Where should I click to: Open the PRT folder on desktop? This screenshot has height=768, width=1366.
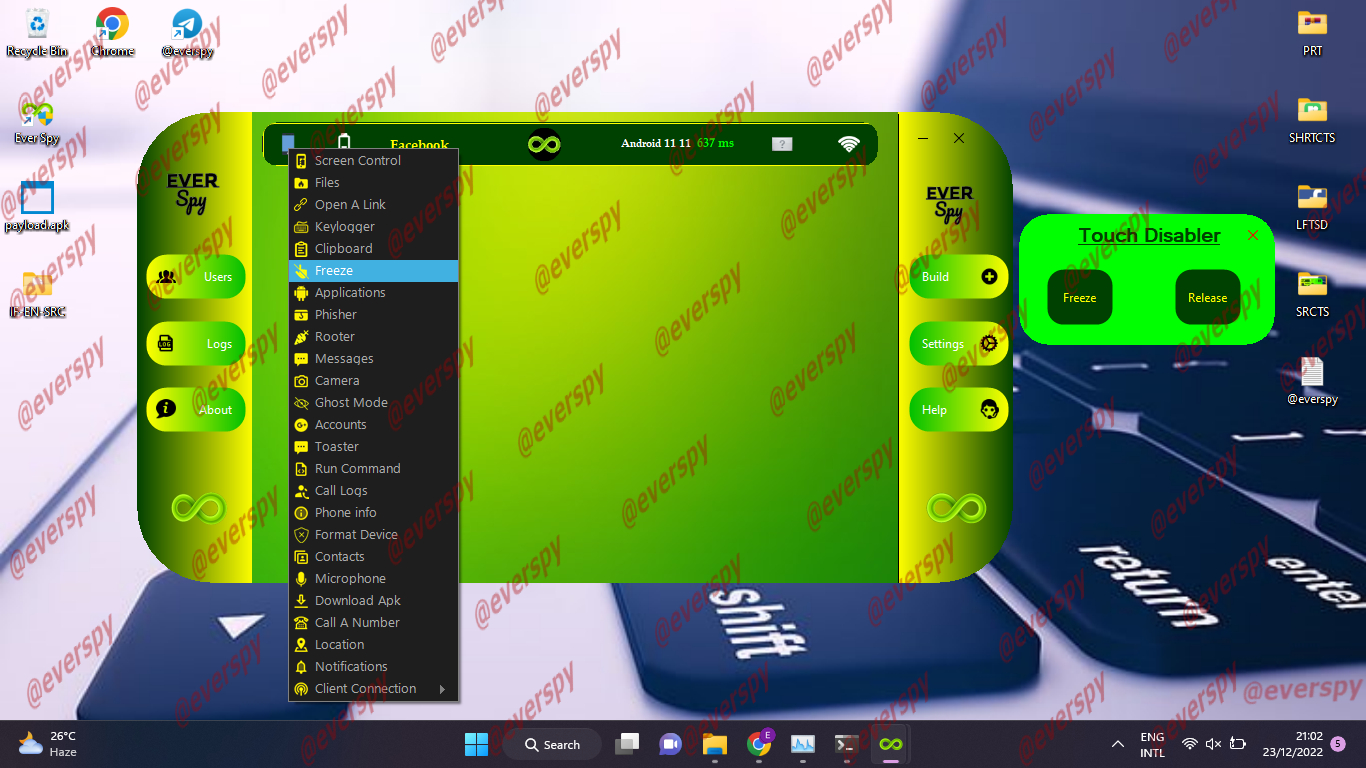click(1312, 33)
